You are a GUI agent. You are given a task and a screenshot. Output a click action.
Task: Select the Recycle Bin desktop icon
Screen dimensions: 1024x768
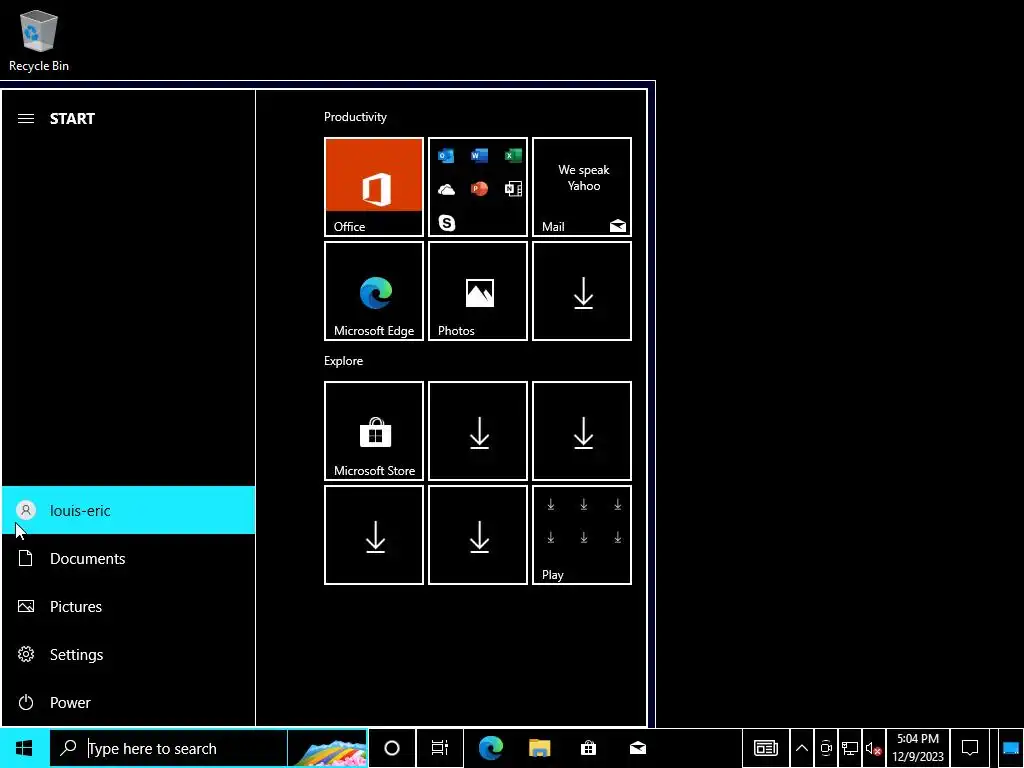[x=39, y=40]
